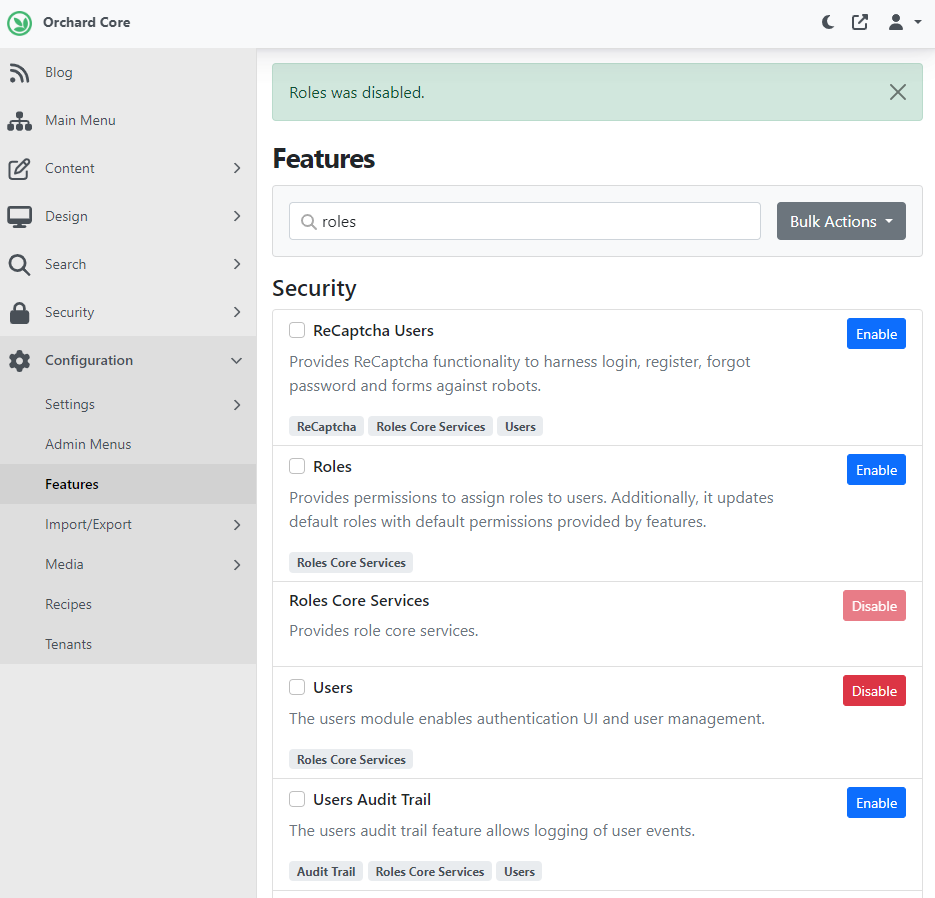This screenshot has height=898, width=935.
Task: Click the Search magnifier sidebar icon
Action: (19, 265)
